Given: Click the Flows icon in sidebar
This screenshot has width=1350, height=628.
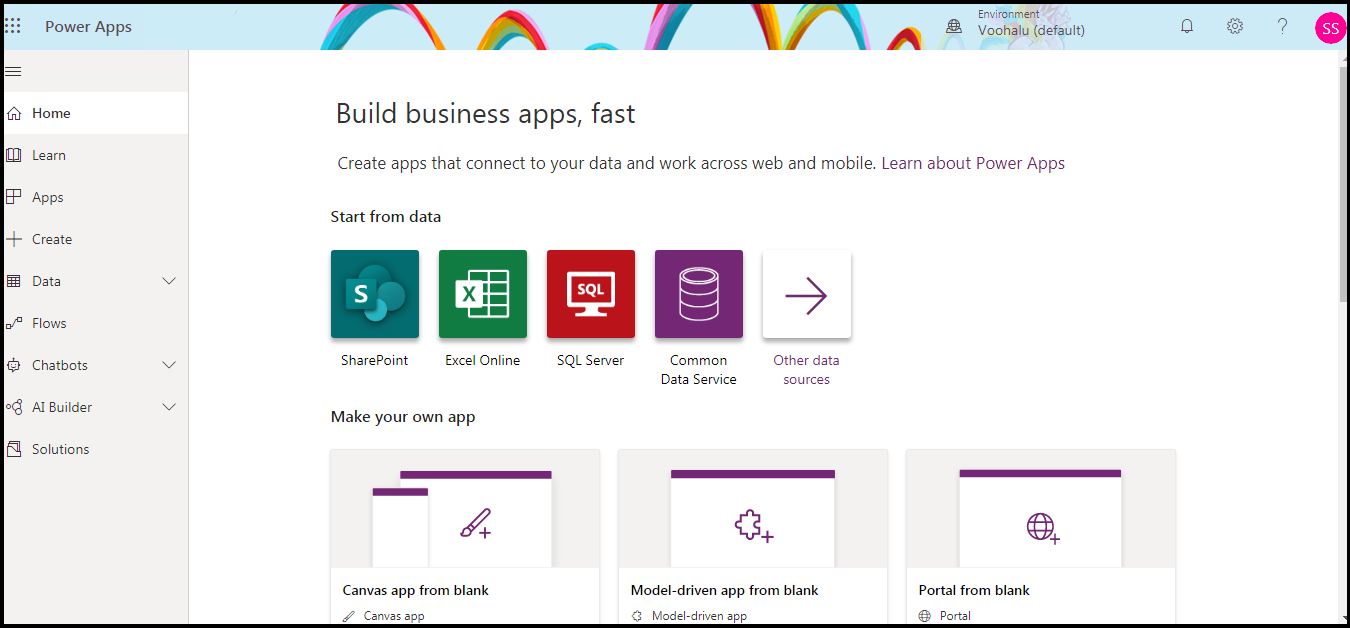Looking at the screenshot, I should [14, 323].
